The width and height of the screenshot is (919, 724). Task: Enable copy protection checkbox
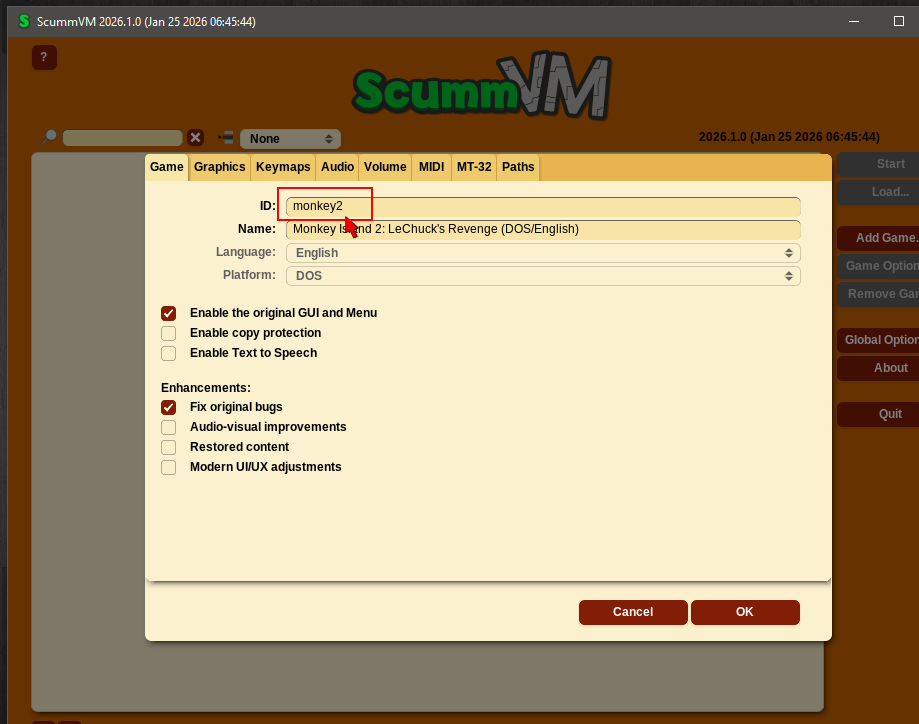169,333
